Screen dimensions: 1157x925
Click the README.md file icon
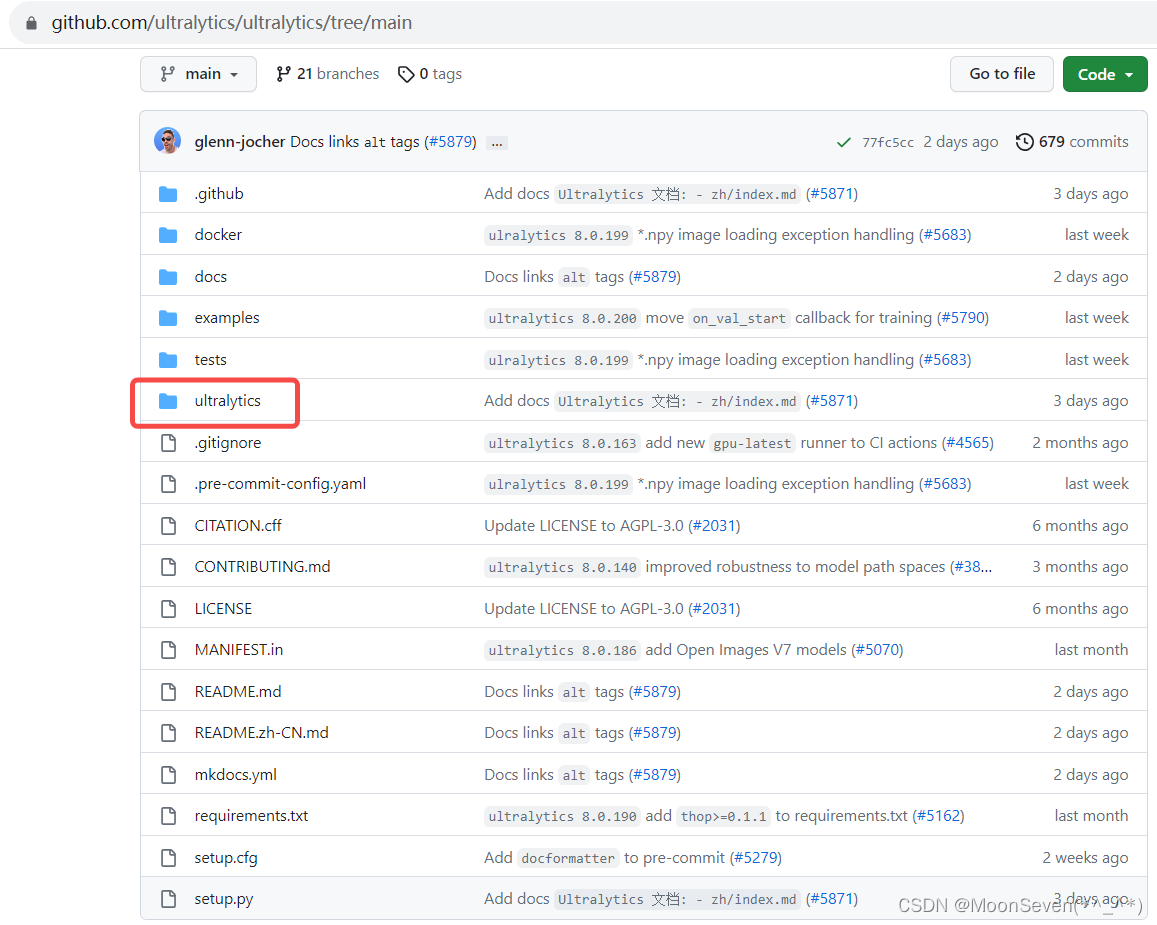168,692
